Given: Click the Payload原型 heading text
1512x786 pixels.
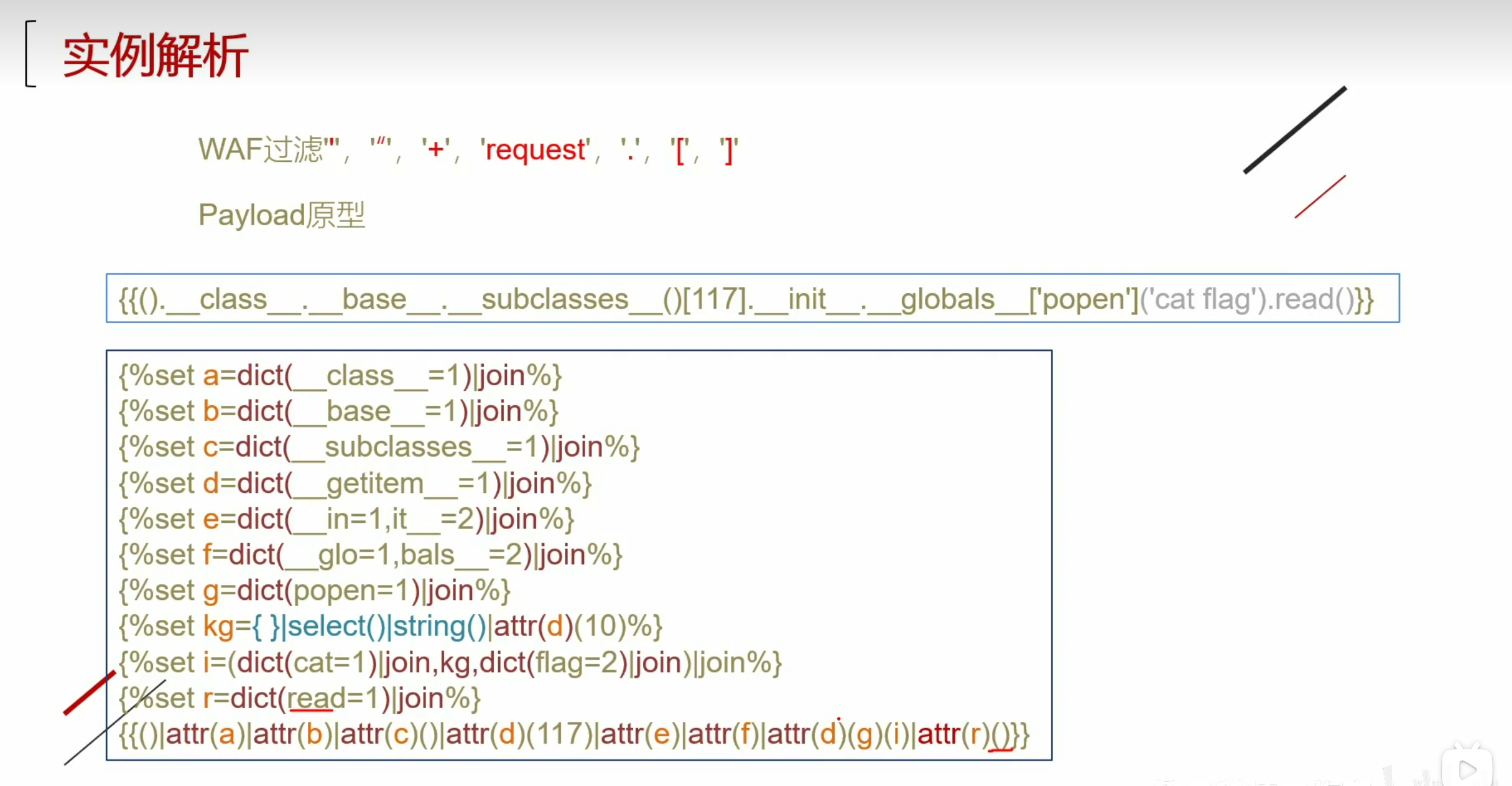Looking at the screenshot, I should [281, 215].
